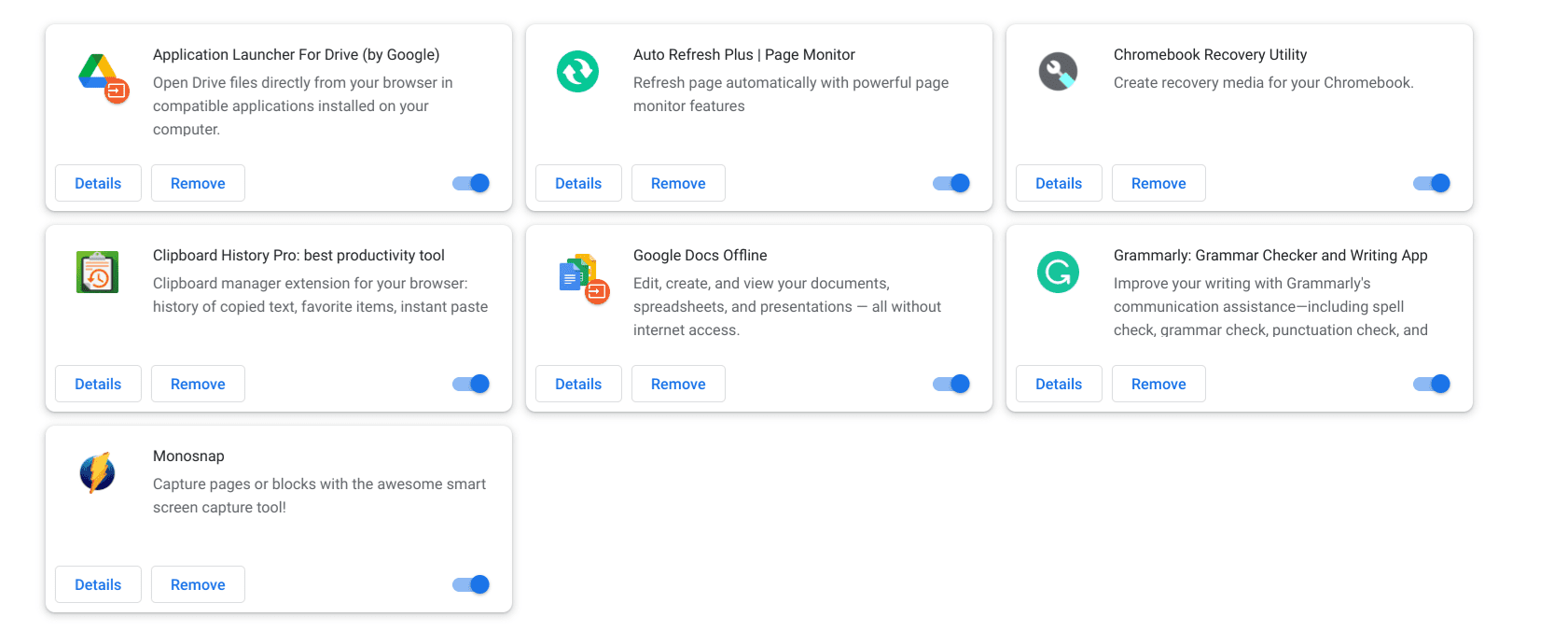Disable Application Launcher For Drive extension
Viewport: 1568px width, 631px height.
[x=471, y=183]
